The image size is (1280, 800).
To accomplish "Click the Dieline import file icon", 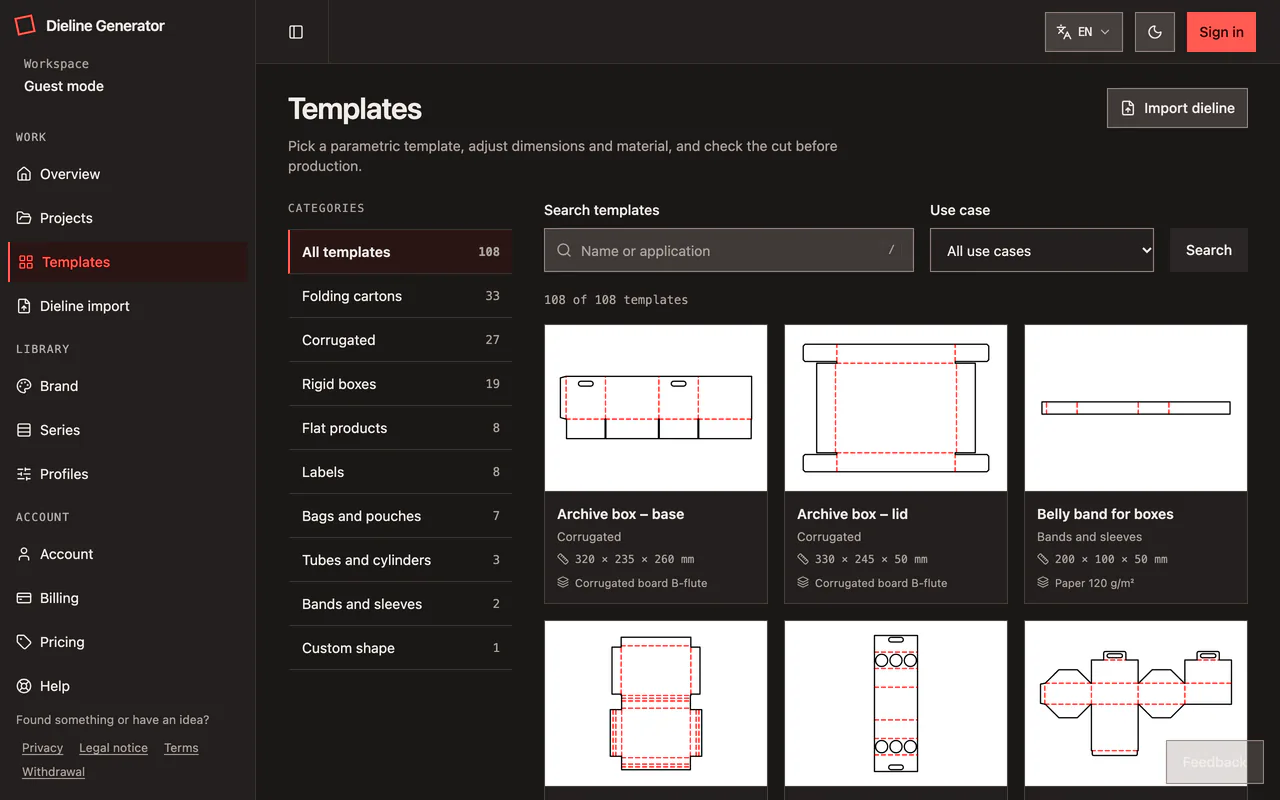I will [x=24, y=306].
